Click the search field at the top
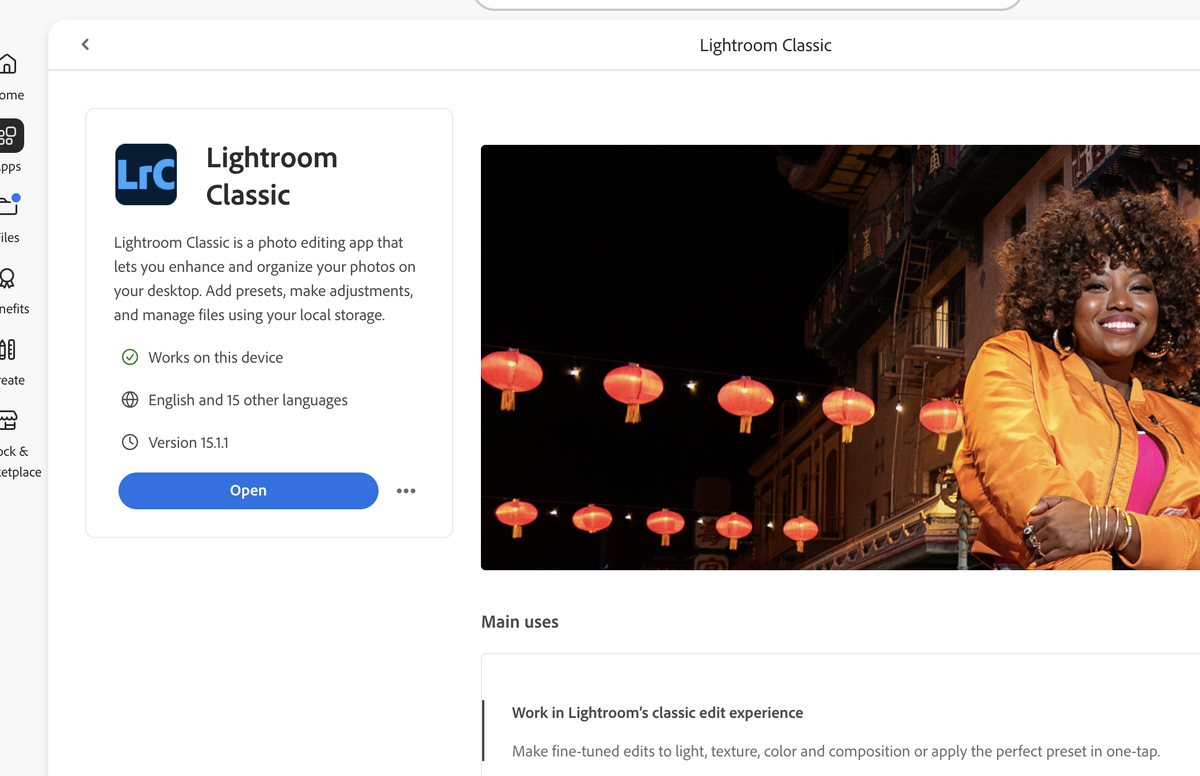 click(x=746, y=3)
